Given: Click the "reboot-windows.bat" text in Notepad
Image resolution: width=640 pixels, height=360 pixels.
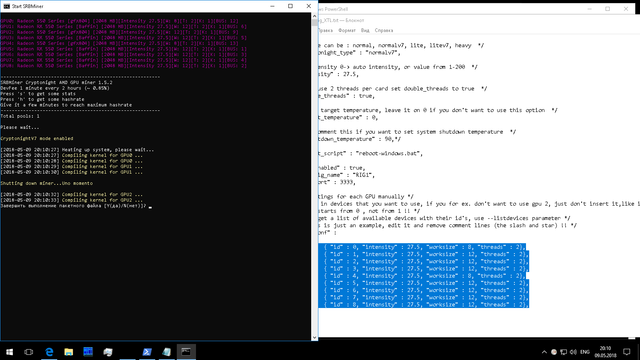Looking at the screenshot, I should [388, 153].
